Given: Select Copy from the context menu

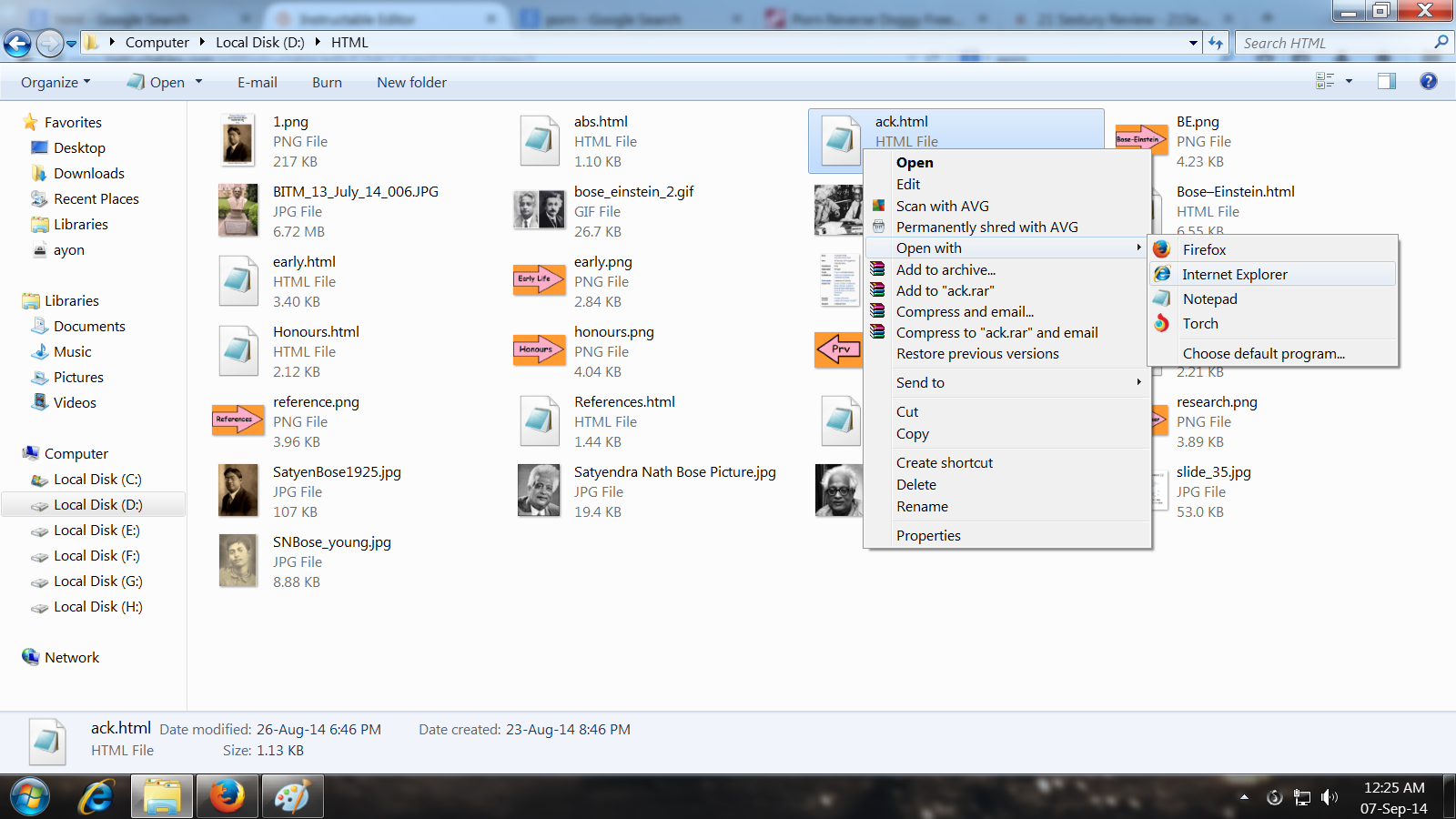Looking at the screenshot, I should (1006, 433).
